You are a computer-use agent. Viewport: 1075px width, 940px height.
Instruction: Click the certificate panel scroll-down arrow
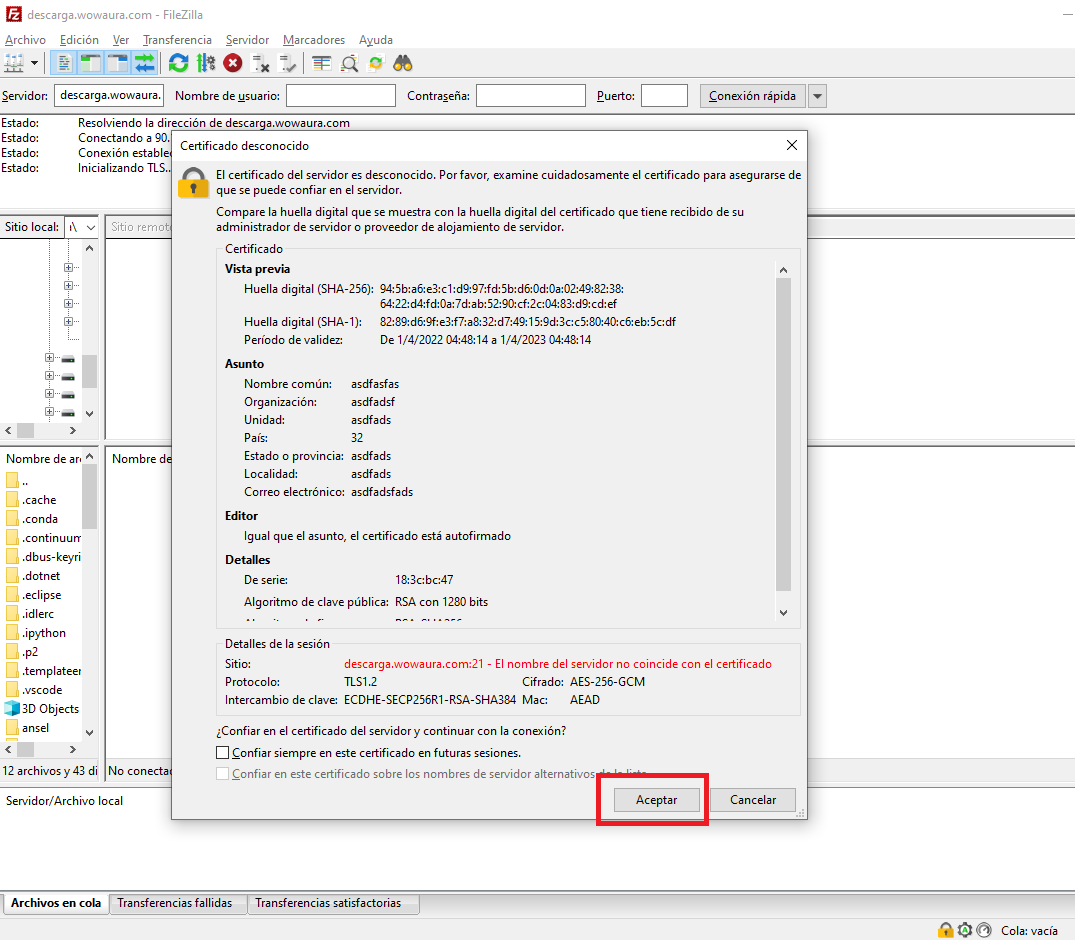[x=784, y=613]
